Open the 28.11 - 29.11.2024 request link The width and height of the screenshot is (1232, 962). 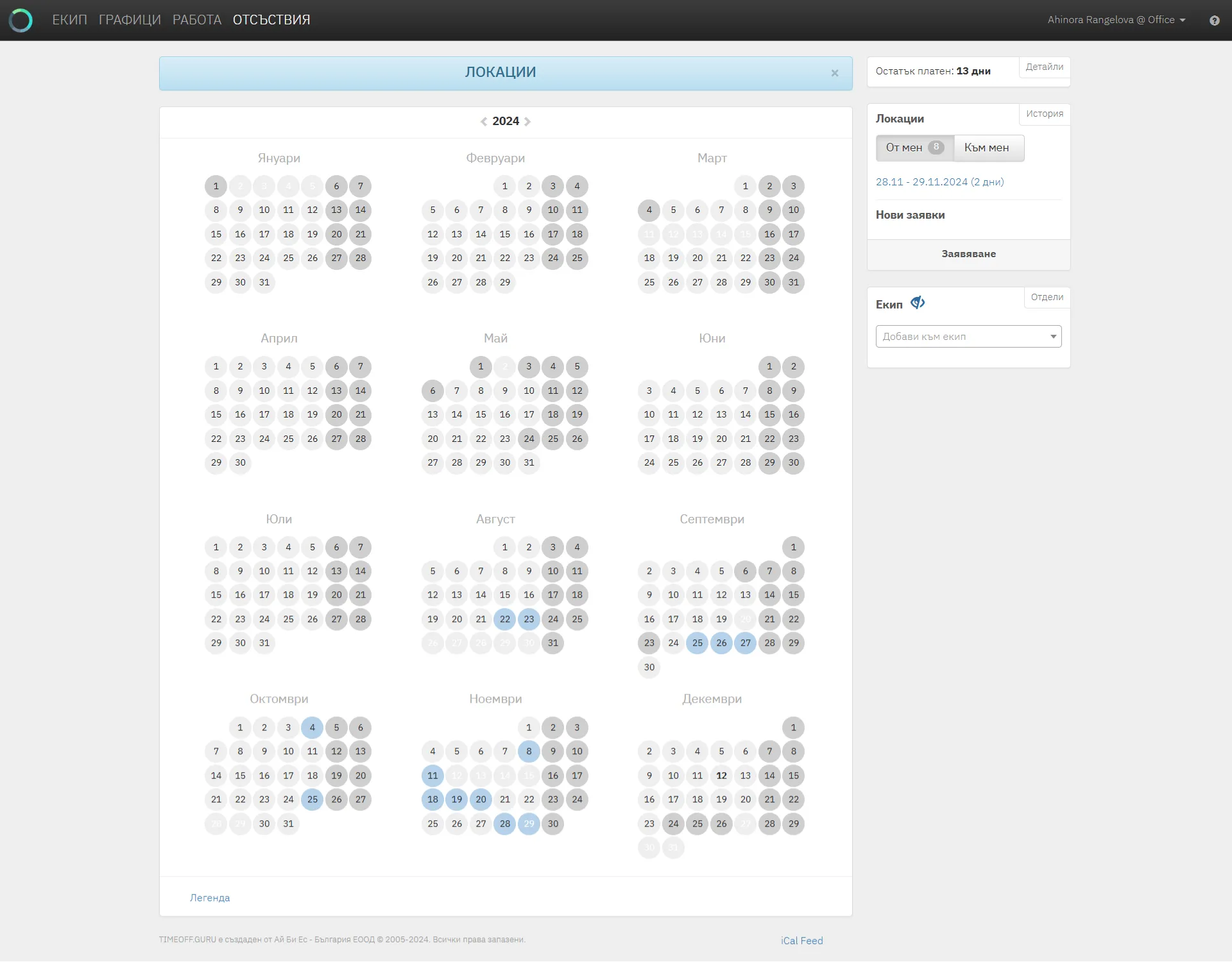939,182
